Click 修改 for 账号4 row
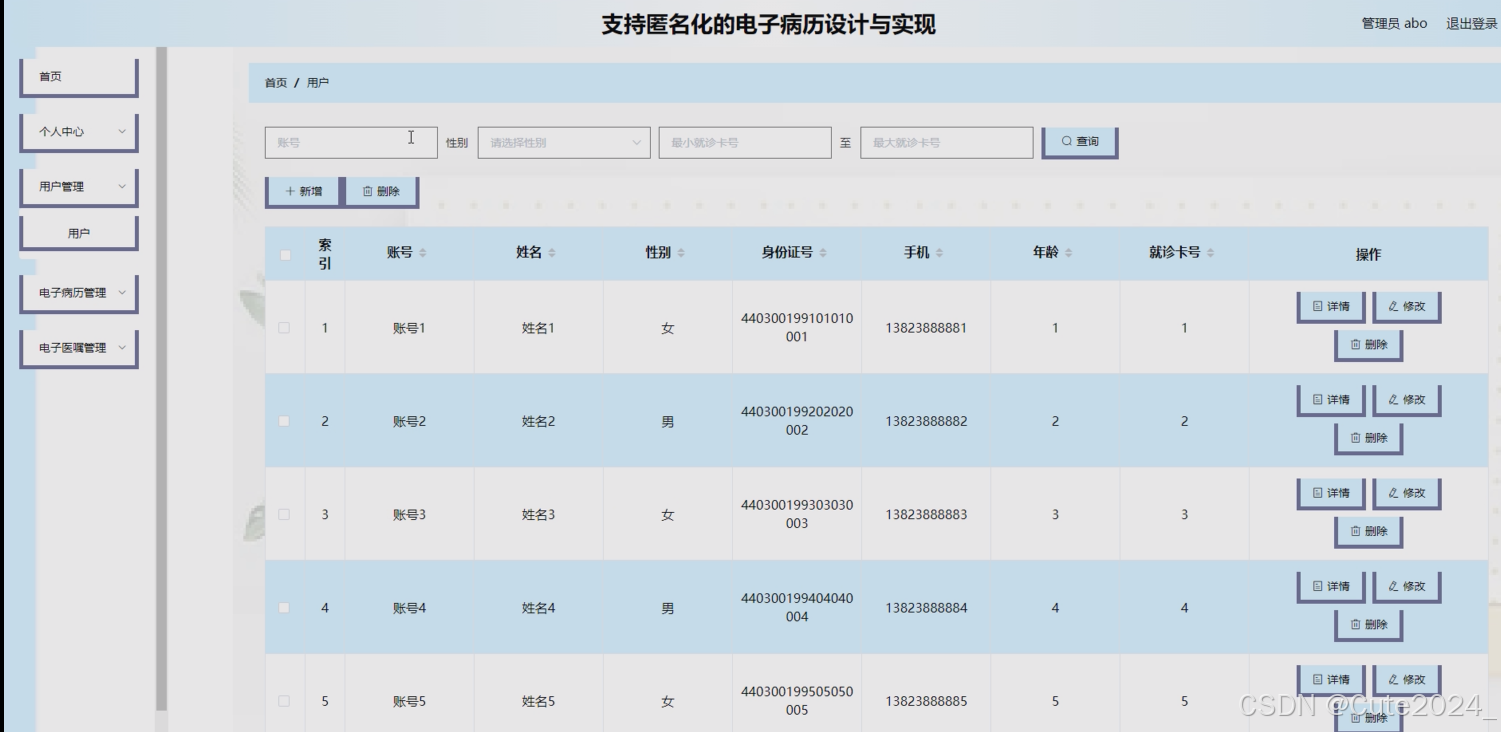The width and height of the screenshot is (1501, 732). point(1407,587)
